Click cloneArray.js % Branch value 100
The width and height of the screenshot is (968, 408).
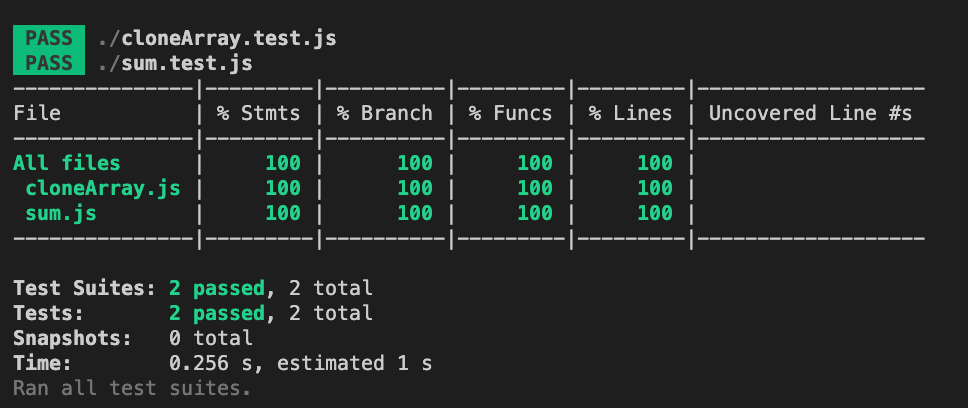point(415,188)
